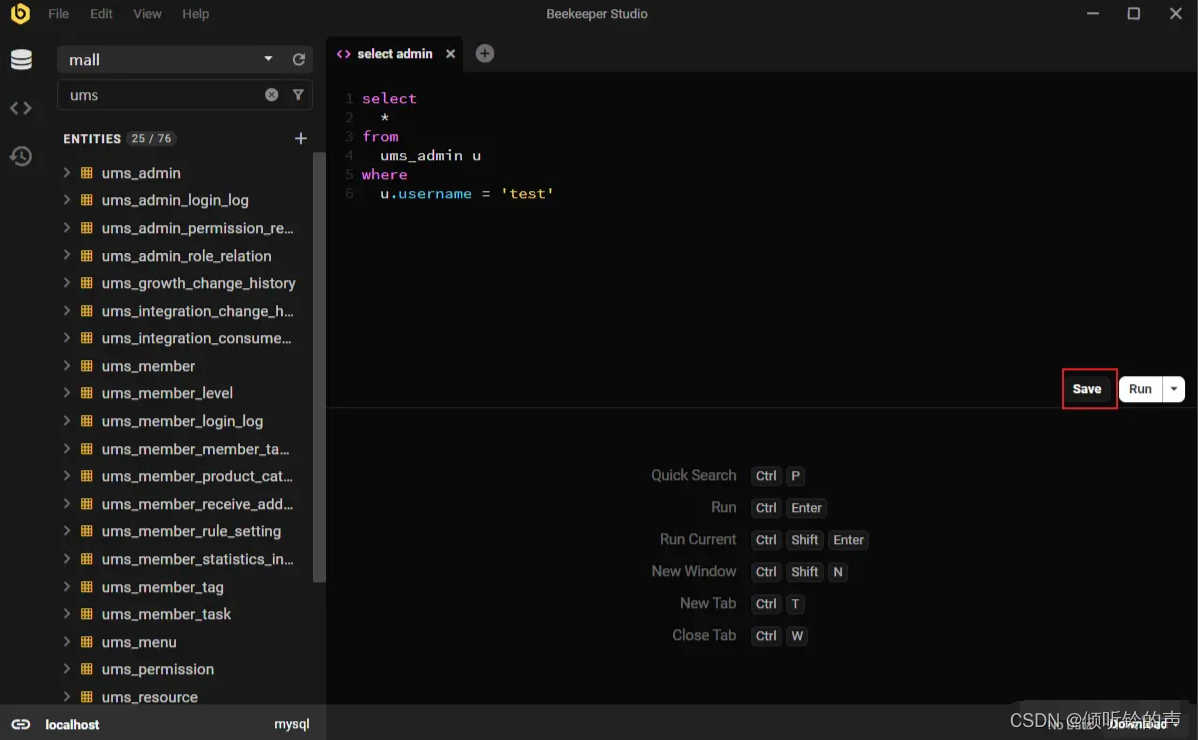Screen dimensions: 1198x740
Task: Open entity filter funnel options
Action: [298, 95]
